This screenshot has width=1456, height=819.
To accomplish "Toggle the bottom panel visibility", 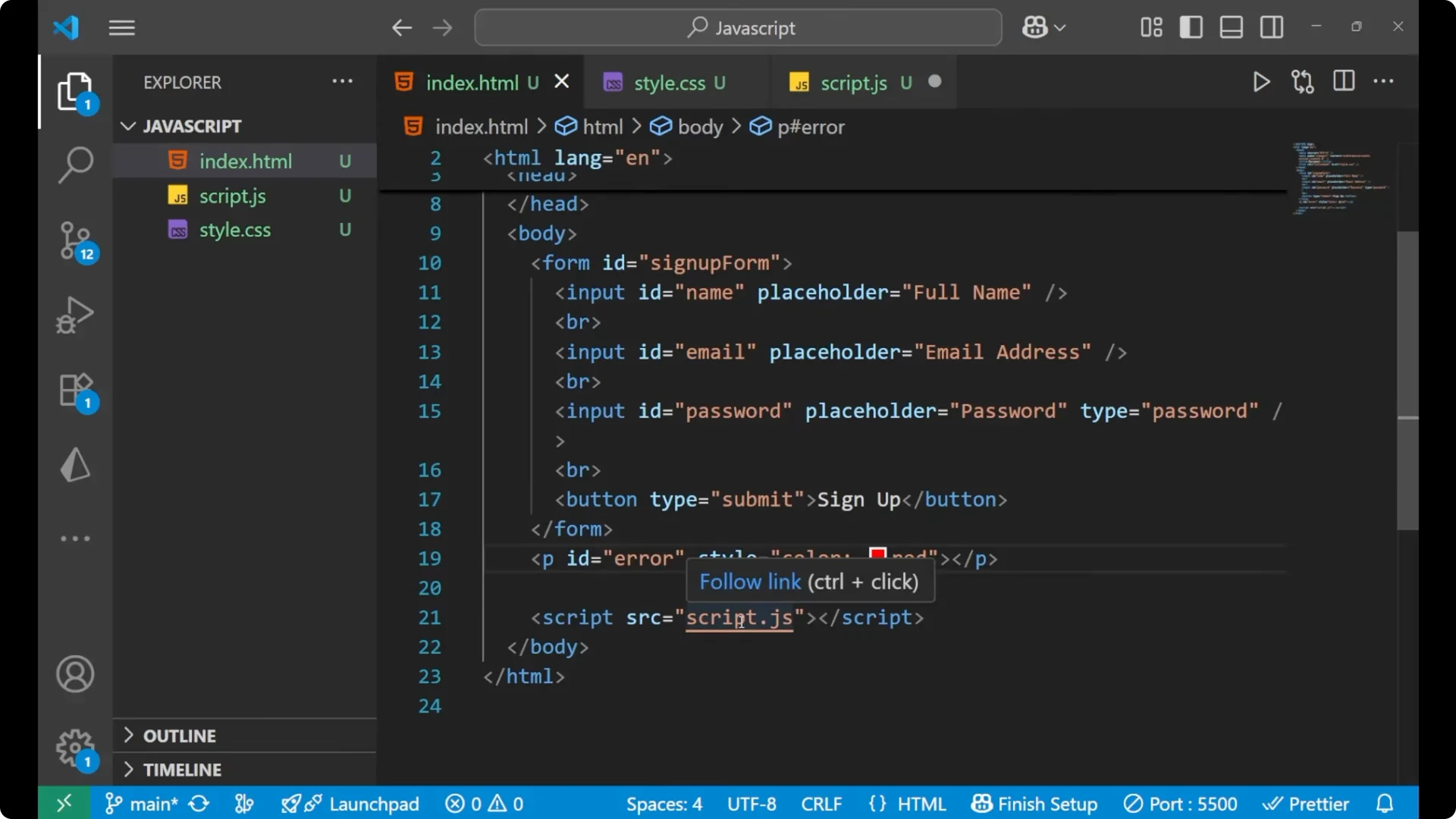I will 1231,27.
